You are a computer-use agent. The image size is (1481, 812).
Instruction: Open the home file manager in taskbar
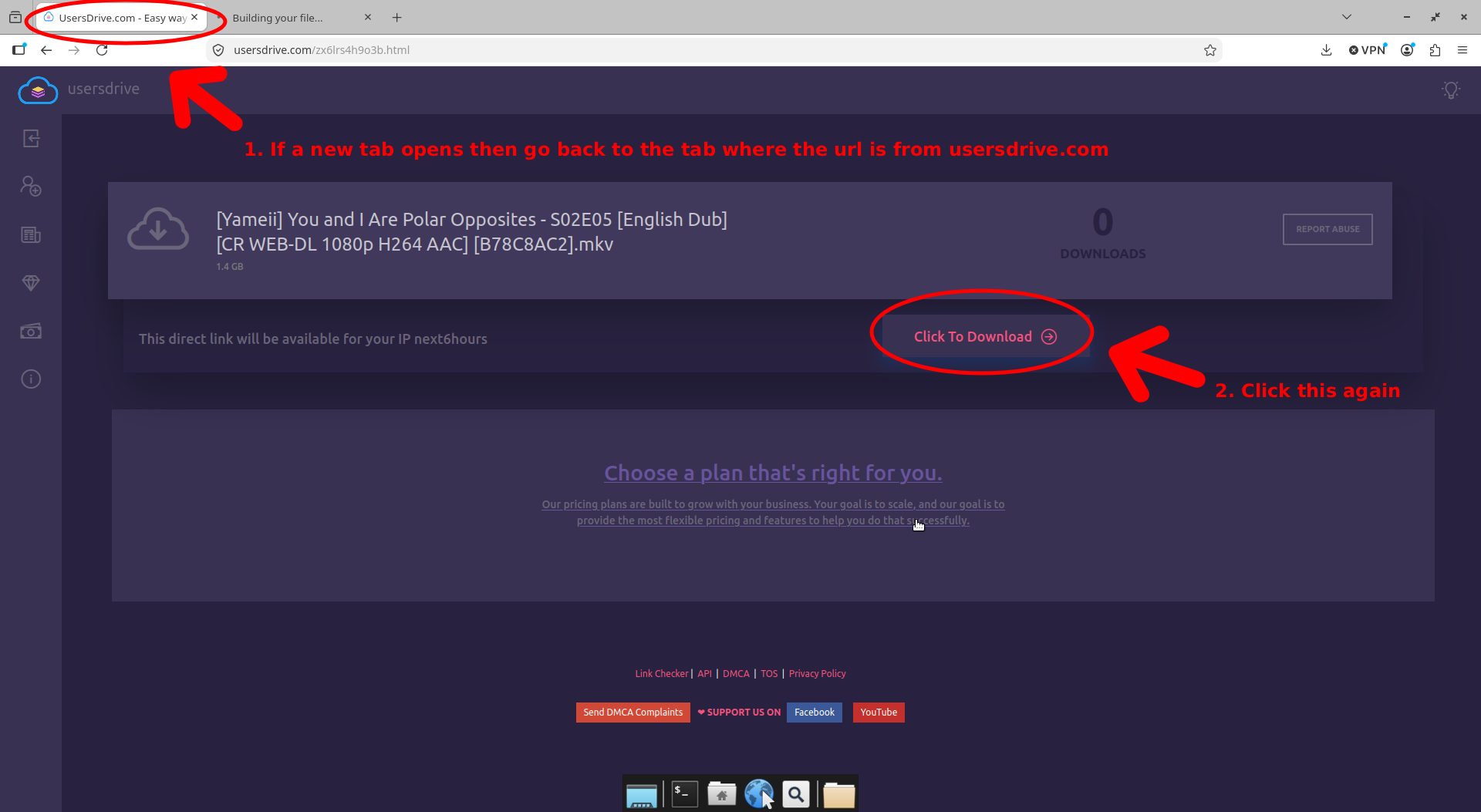pos(722,793)
